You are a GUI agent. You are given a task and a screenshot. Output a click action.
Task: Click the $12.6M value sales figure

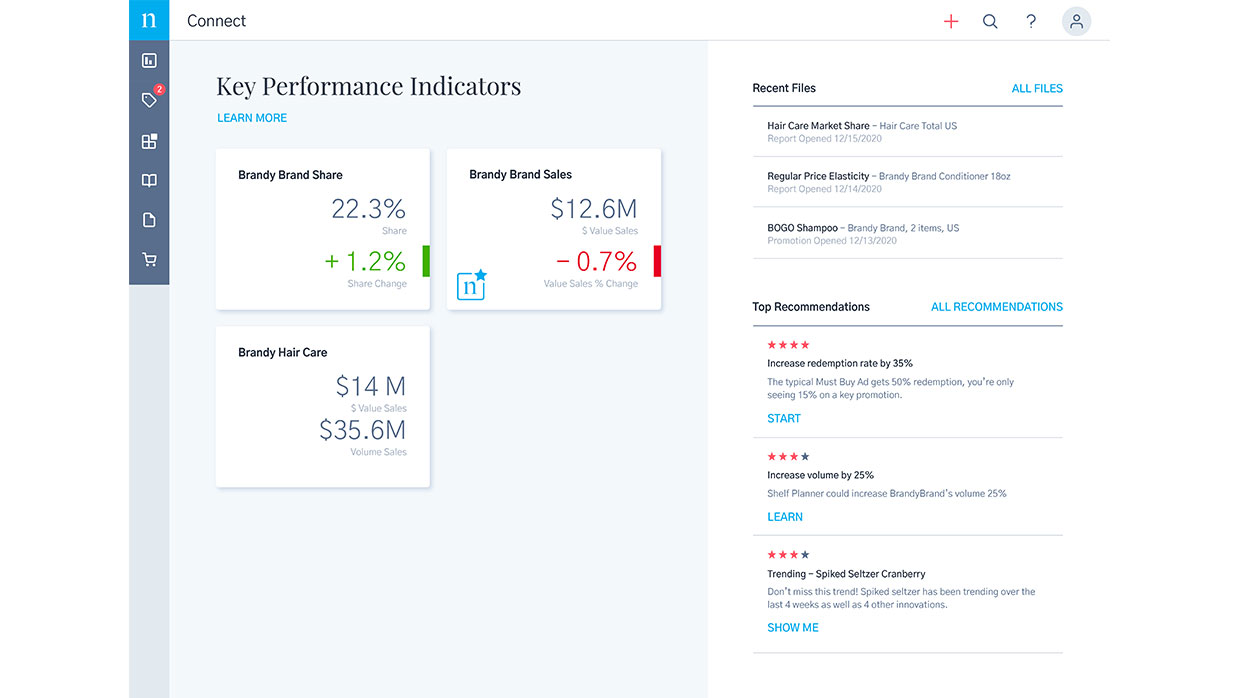point(594,209)
